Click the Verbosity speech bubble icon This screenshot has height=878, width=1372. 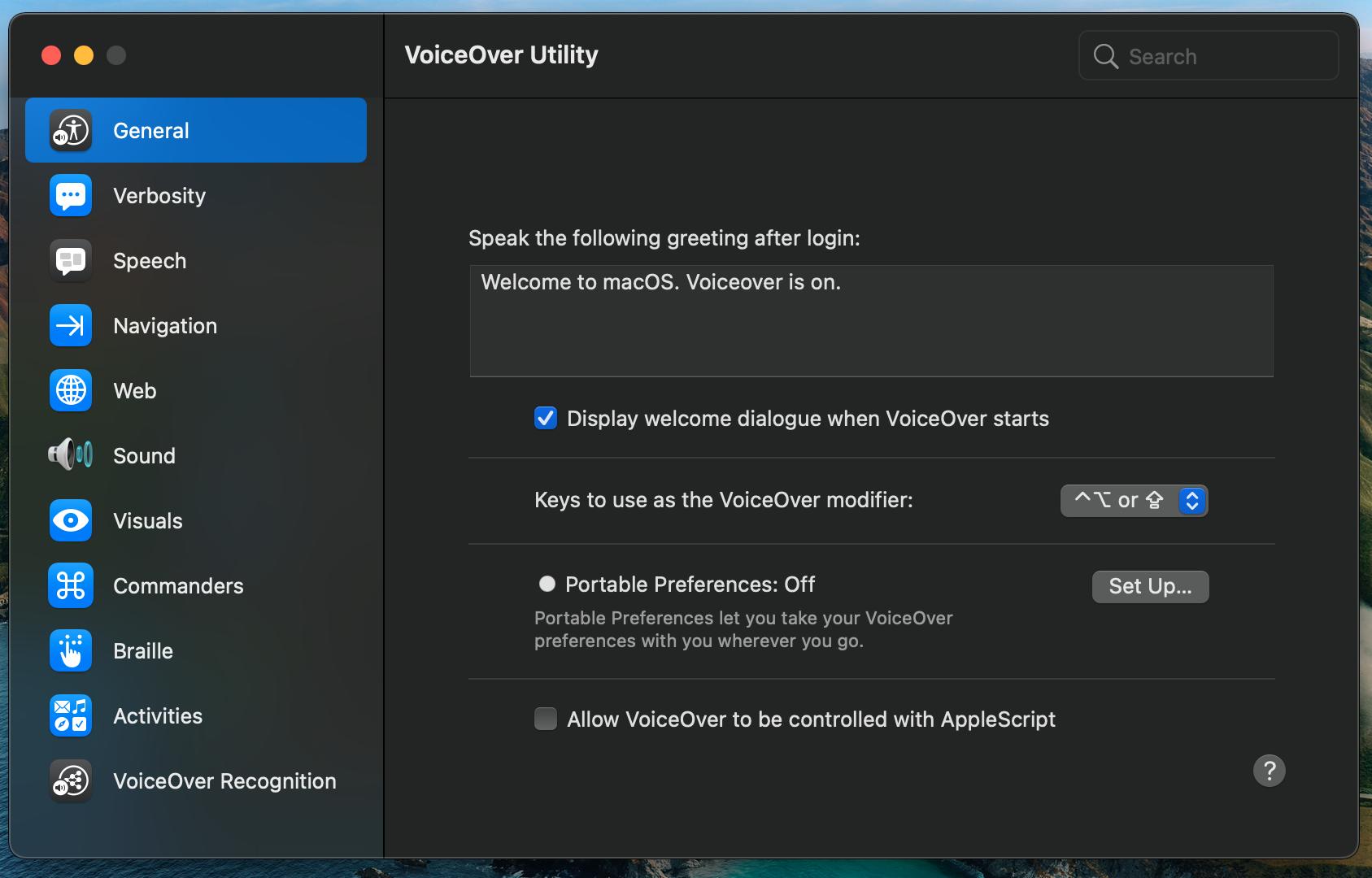click(x=71, y=196)
